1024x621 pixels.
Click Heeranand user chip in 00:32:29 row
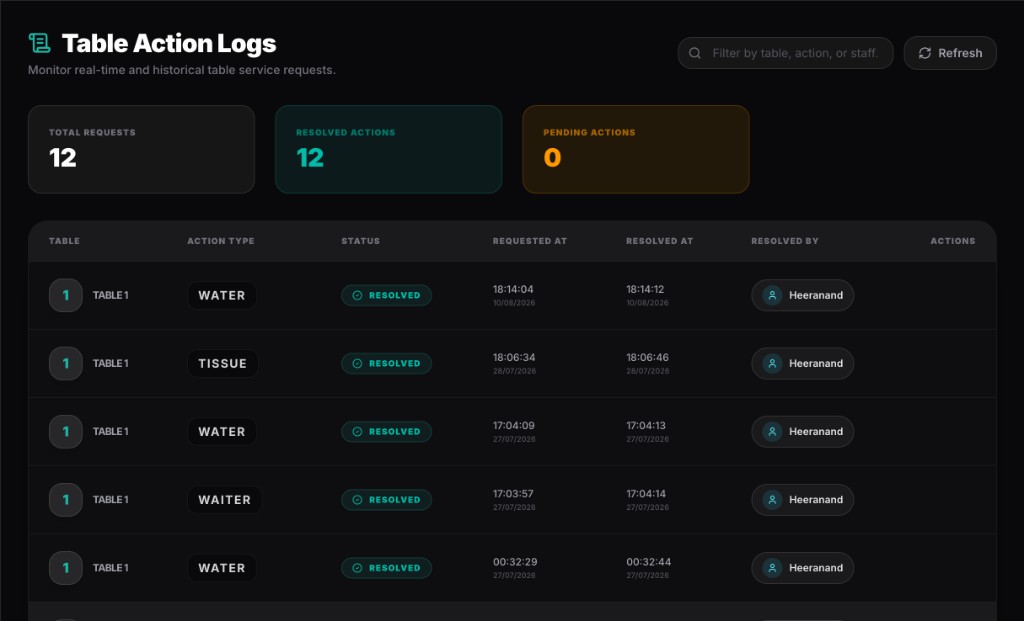802,568
